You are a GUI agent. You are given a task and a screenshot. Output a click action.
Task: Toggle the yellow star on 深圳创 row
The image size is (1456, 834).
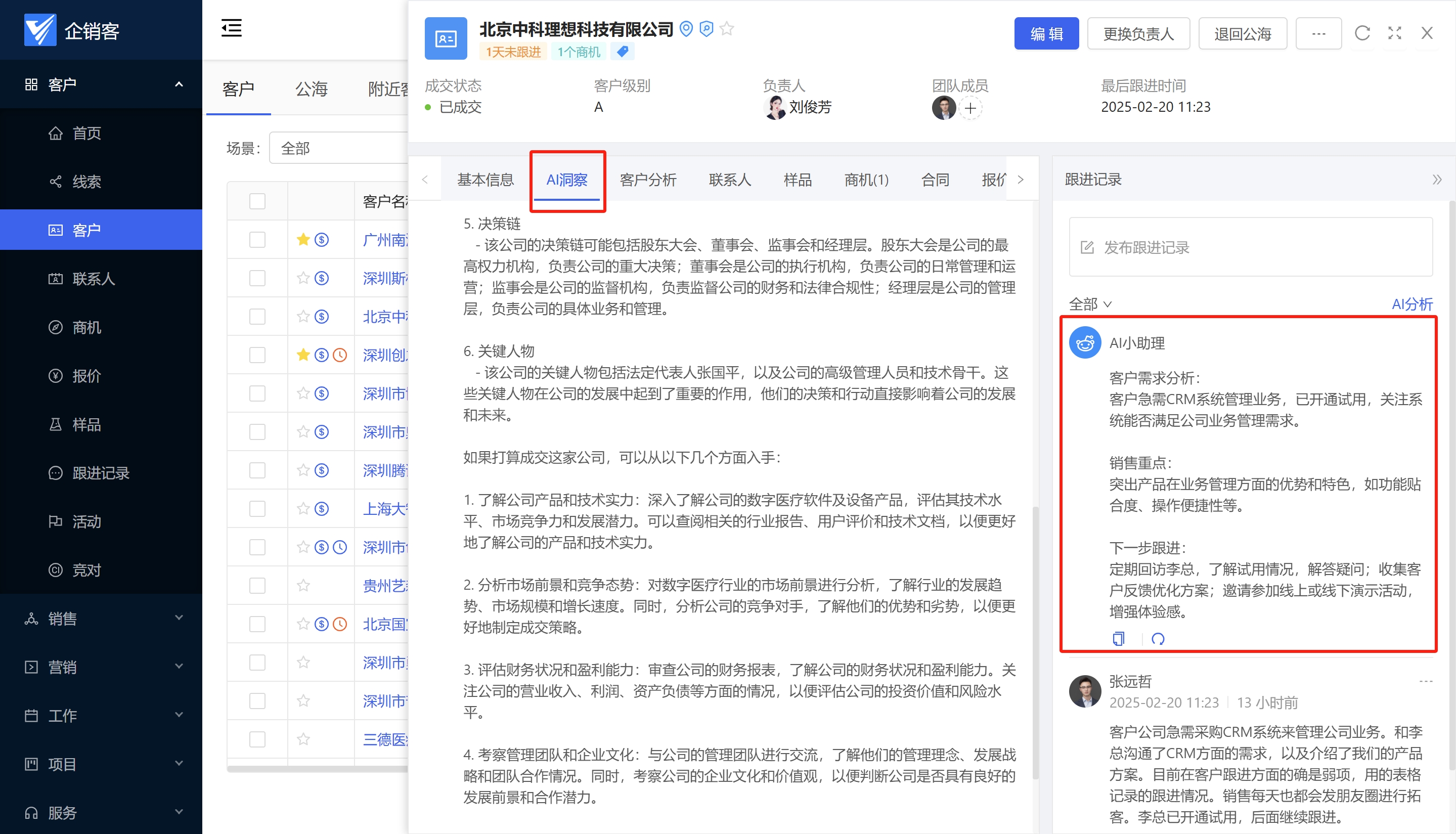click(302, 355)
